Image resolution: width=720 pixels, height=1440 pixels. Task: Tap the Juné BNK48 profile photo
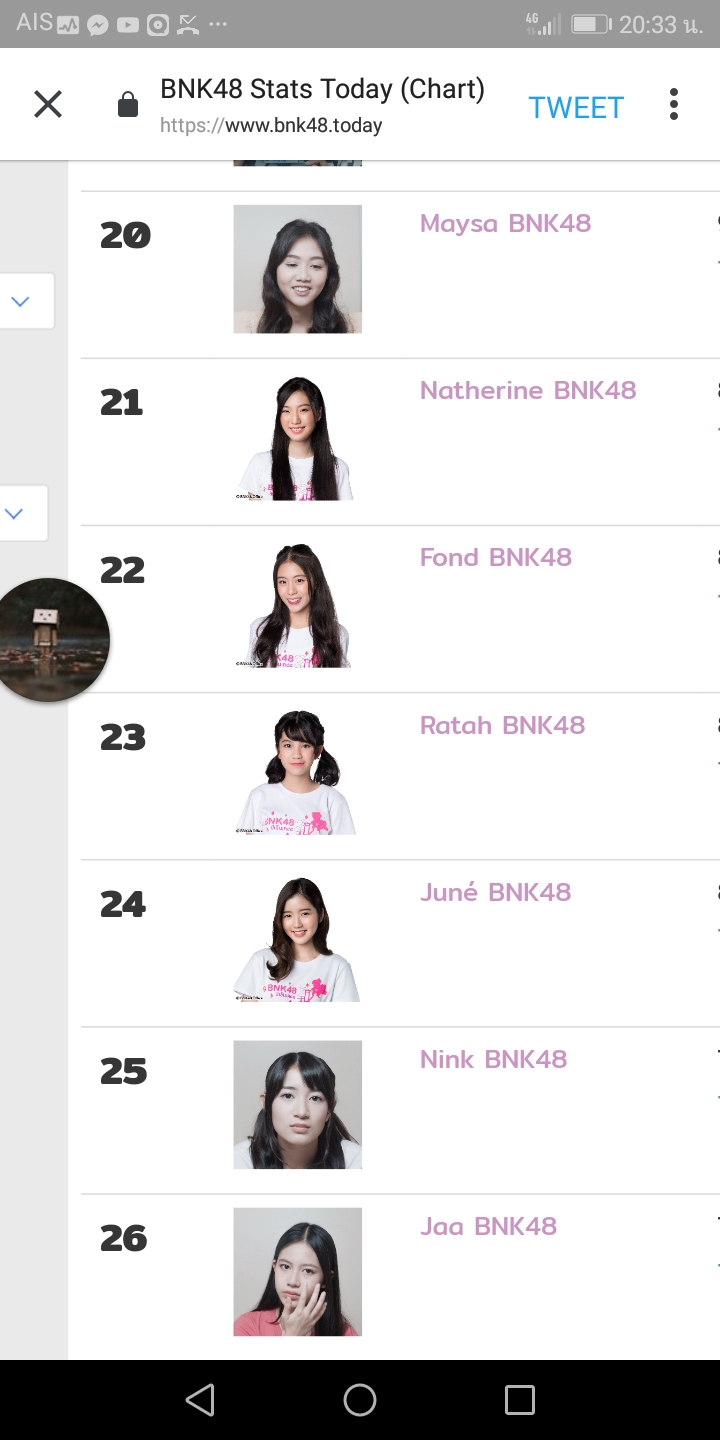pos(297,939)
